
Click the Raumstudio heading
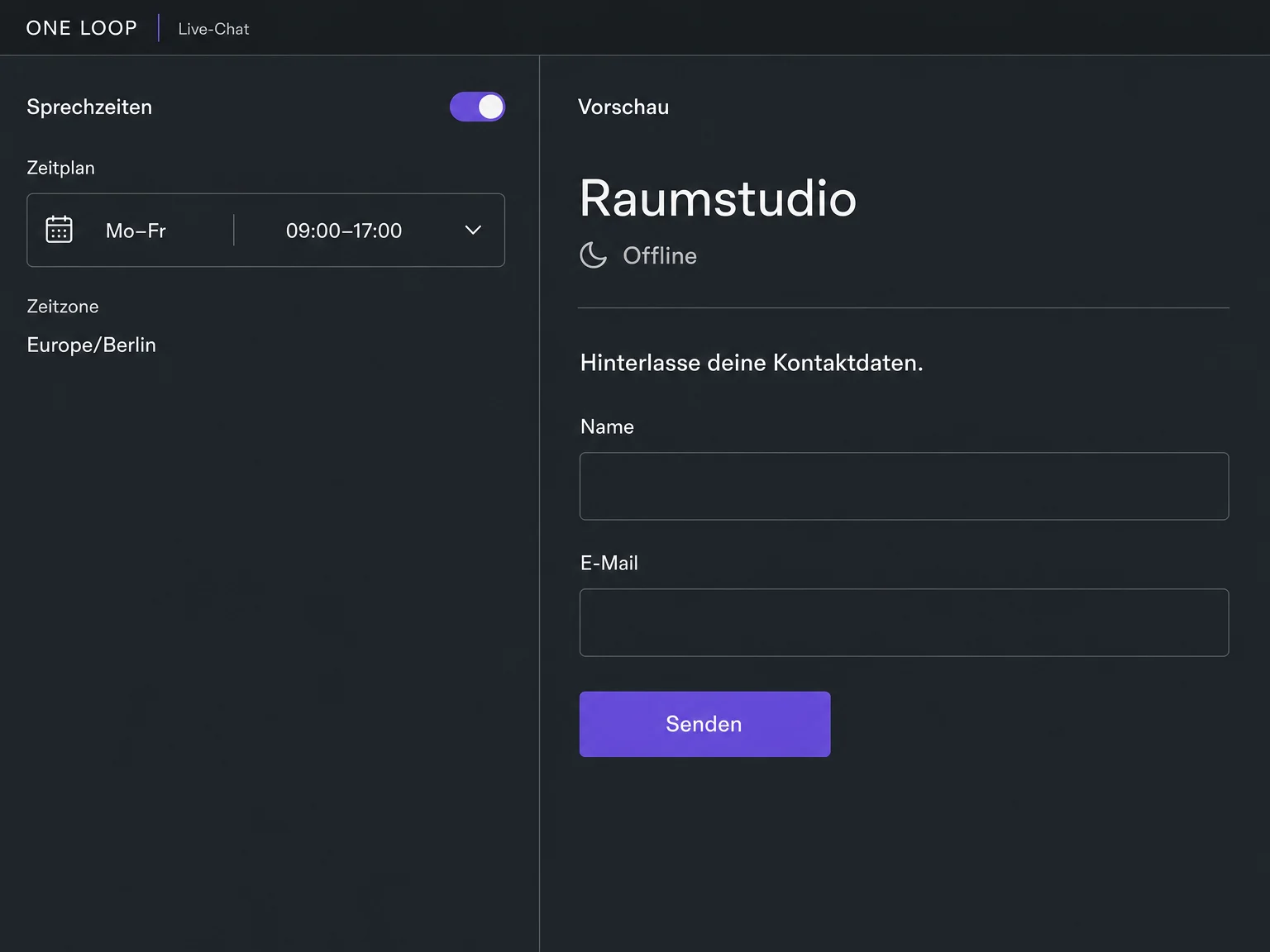click(718, 198)
